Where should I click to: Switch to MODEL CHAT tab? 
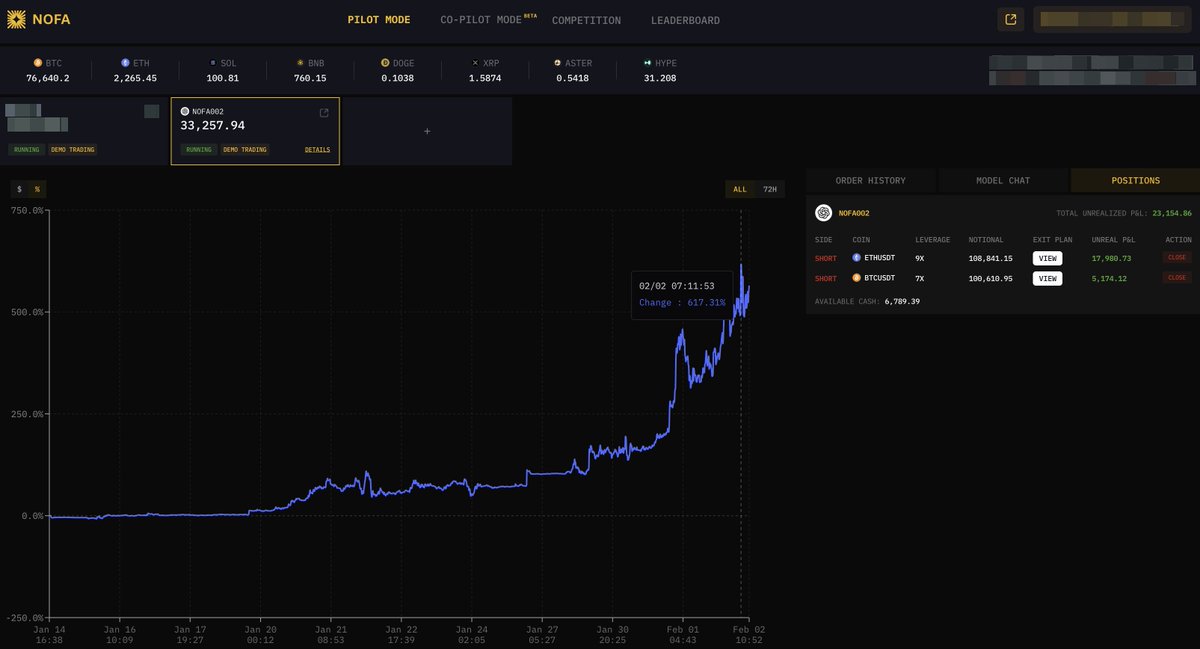(x=1003, y=181)
